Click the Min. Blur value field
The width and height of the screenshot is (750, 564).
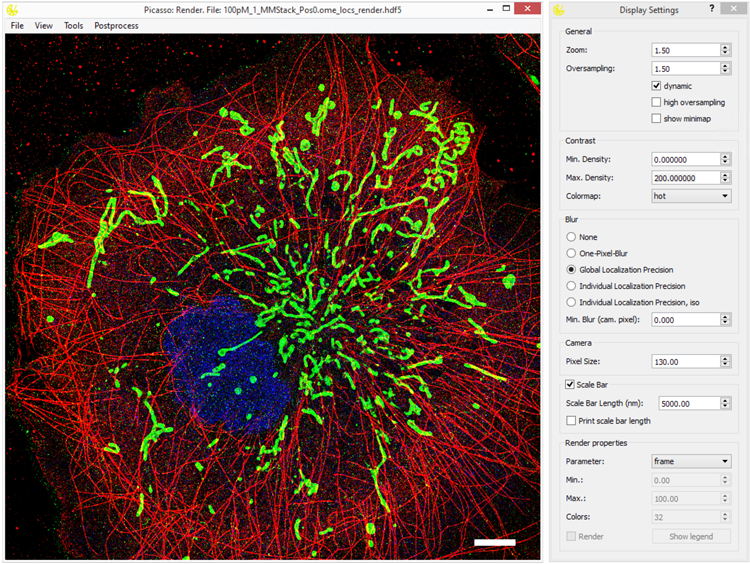tap(686, 320)
